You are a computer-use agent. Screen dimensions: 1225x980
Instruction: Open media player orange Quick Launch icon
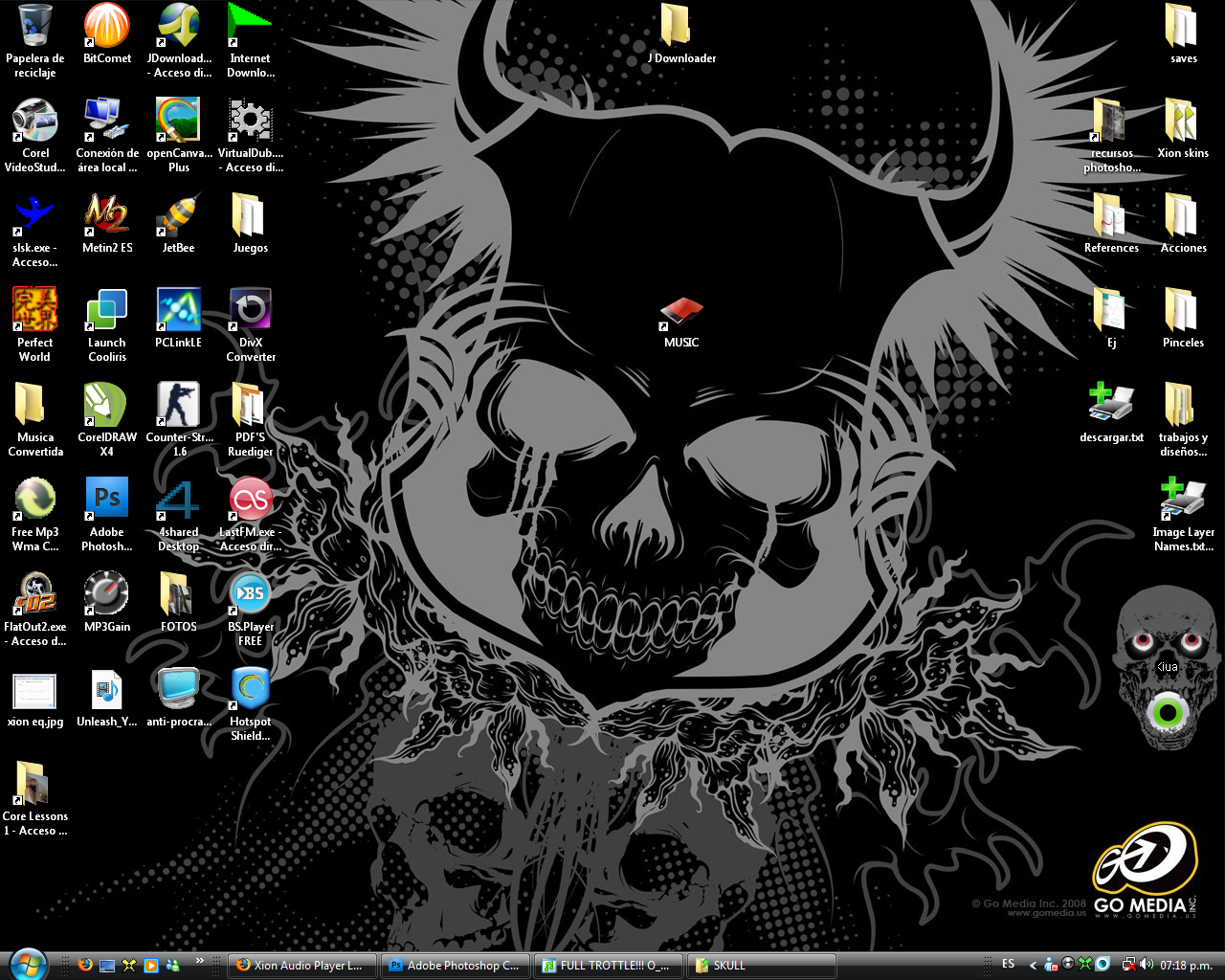pyautogui.click(x=150, y=965)
